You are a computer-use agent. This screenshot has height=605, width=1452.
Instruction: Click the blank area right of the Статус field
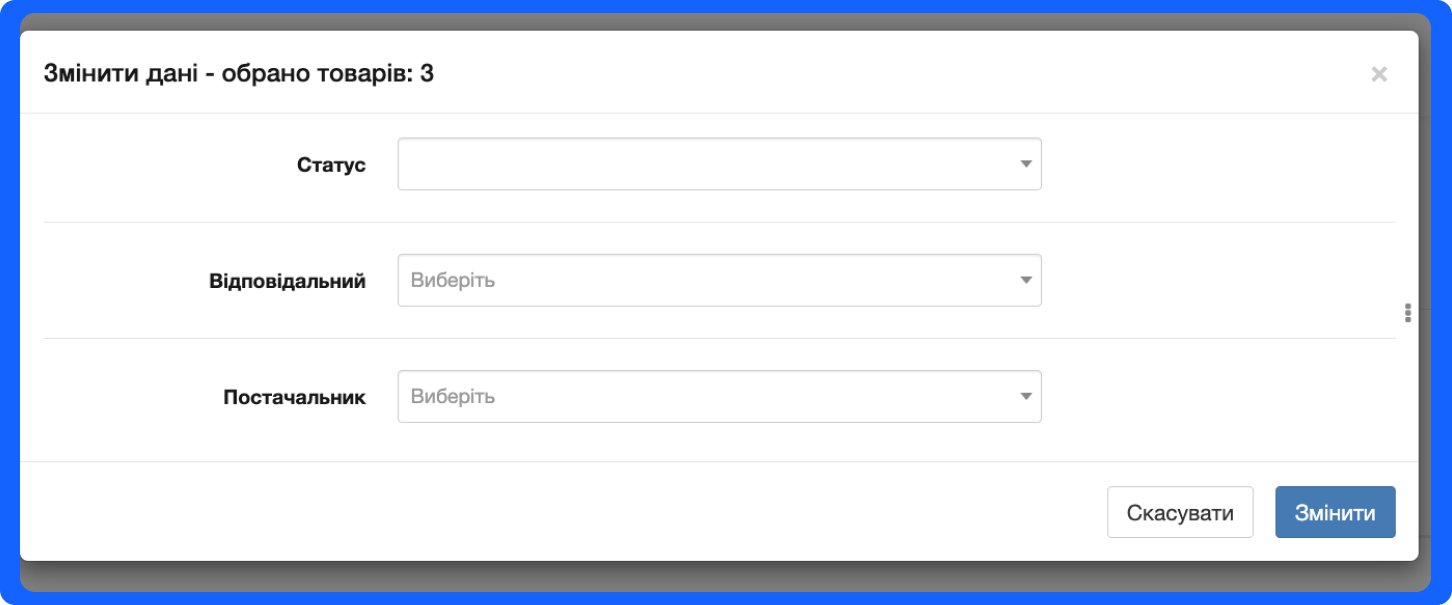point(1220,165)
